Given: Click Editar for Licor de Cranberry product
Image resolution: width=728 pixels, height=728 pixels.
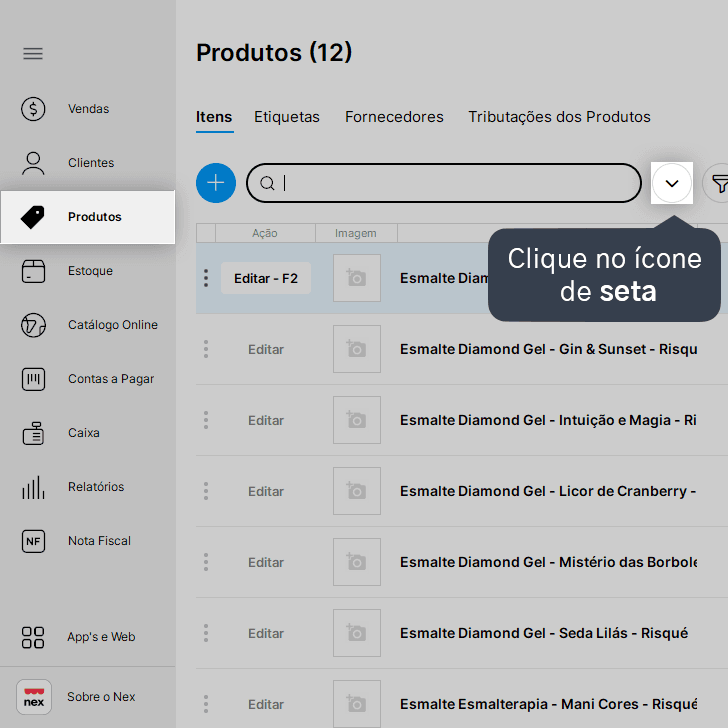Looking at the screenshot, I should pos(266,492).
